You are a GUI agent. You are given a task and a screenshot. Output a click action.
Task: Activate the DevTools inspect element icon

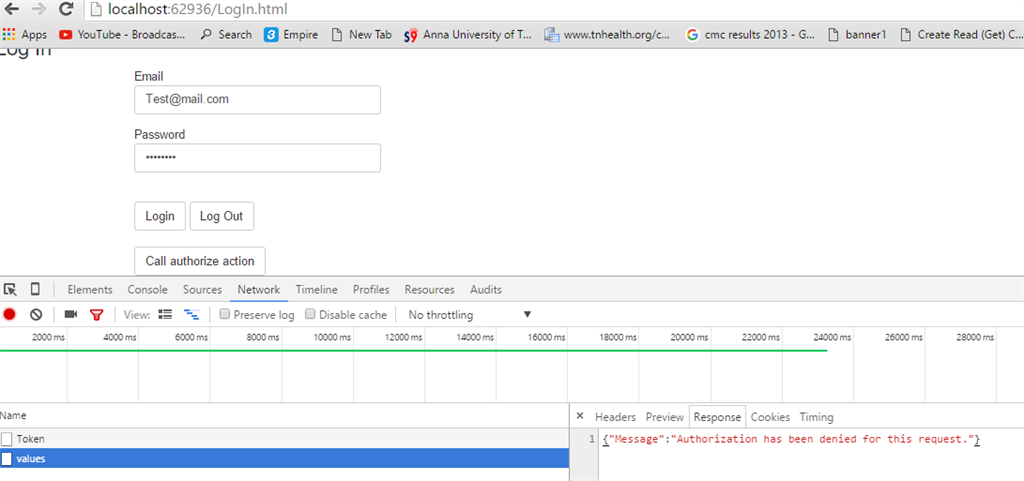[10, 290]
